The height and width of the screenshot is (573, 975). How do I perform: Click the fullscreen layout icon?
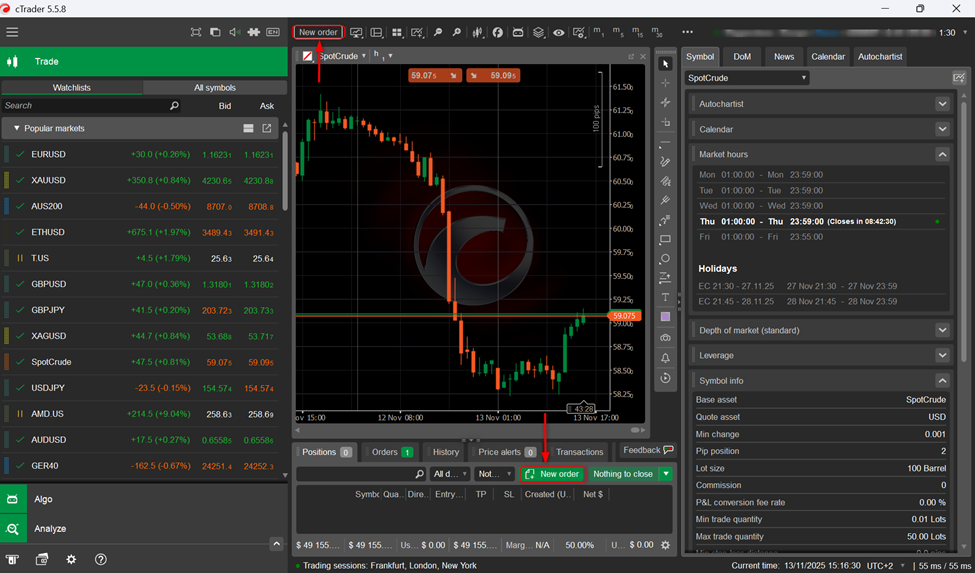[196, 32]
